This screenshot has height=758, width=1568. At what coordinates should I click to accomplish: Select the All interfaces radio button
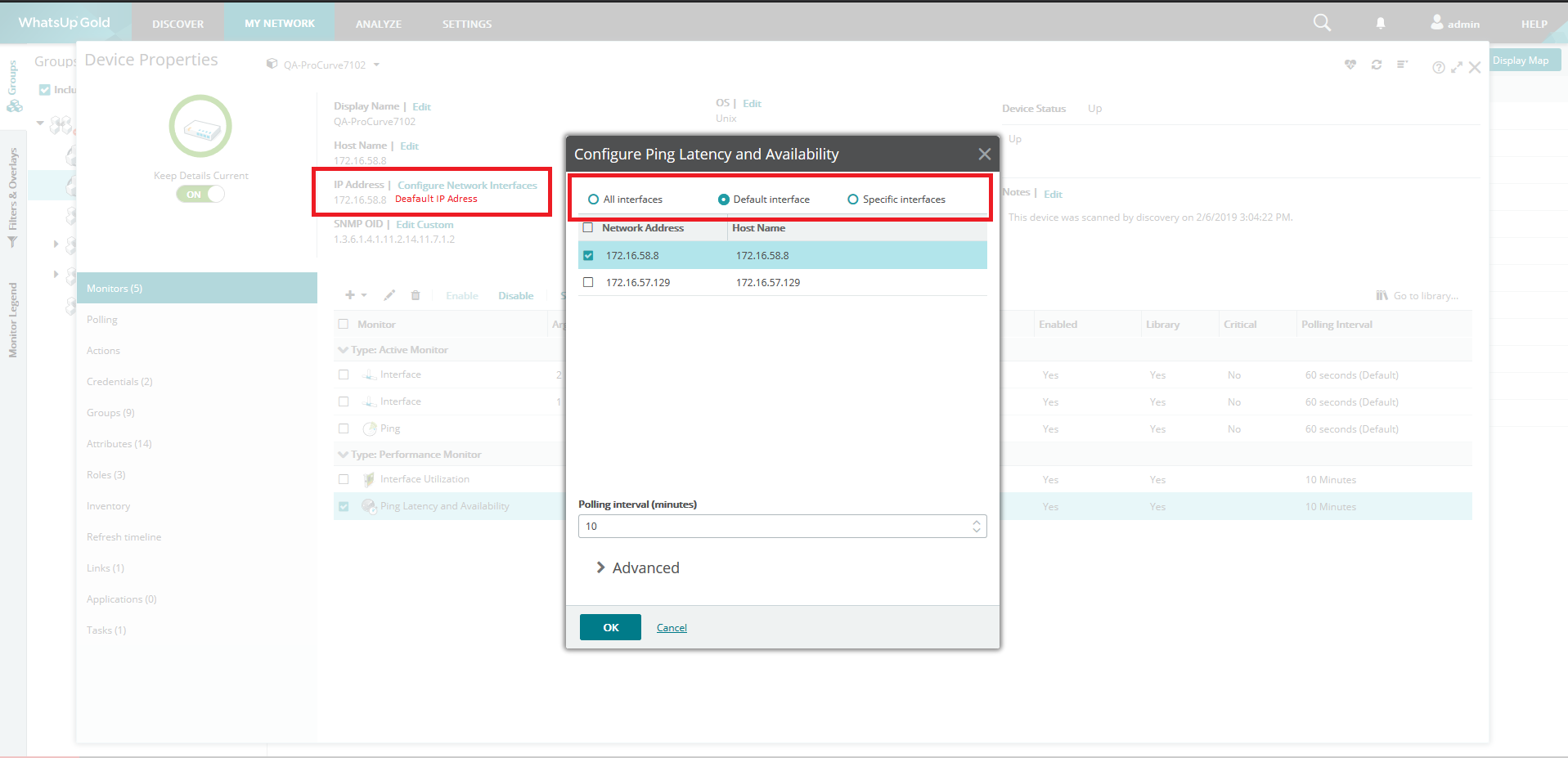[592, 199]
